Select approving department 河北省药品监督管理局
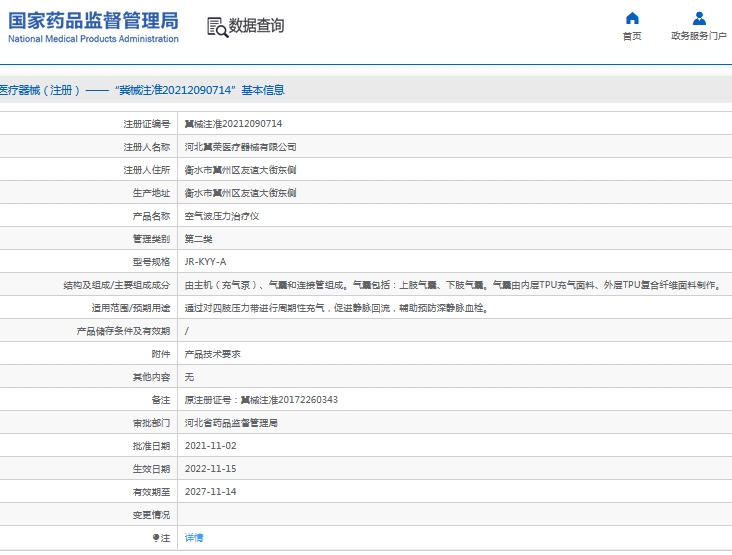This screenshot has height=555, width=732. (231, 423)
